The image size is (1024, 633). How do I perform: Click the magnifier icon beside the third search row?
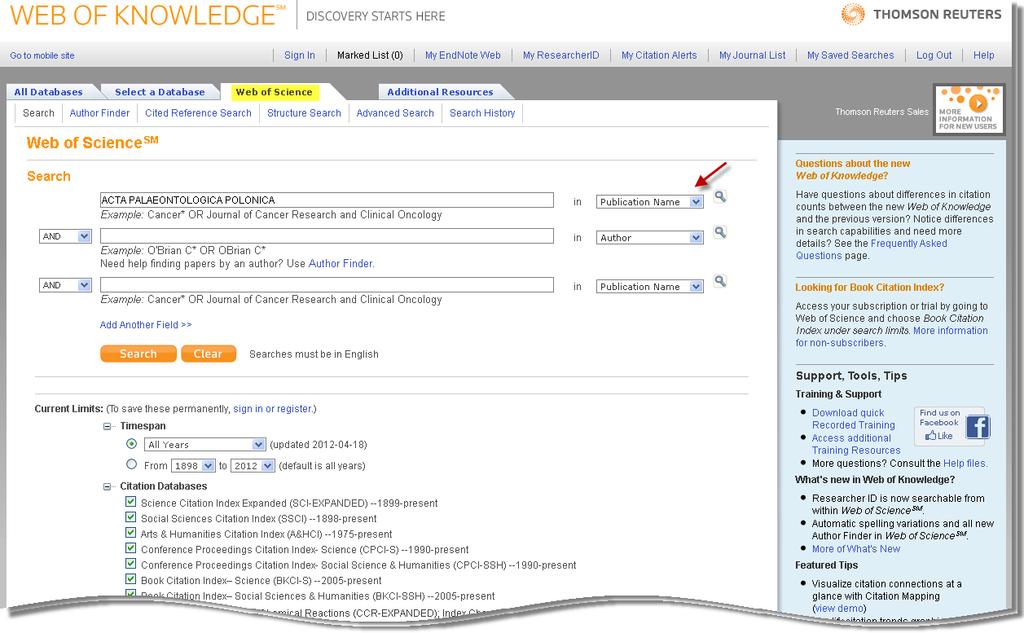click(x=720, y=281)
